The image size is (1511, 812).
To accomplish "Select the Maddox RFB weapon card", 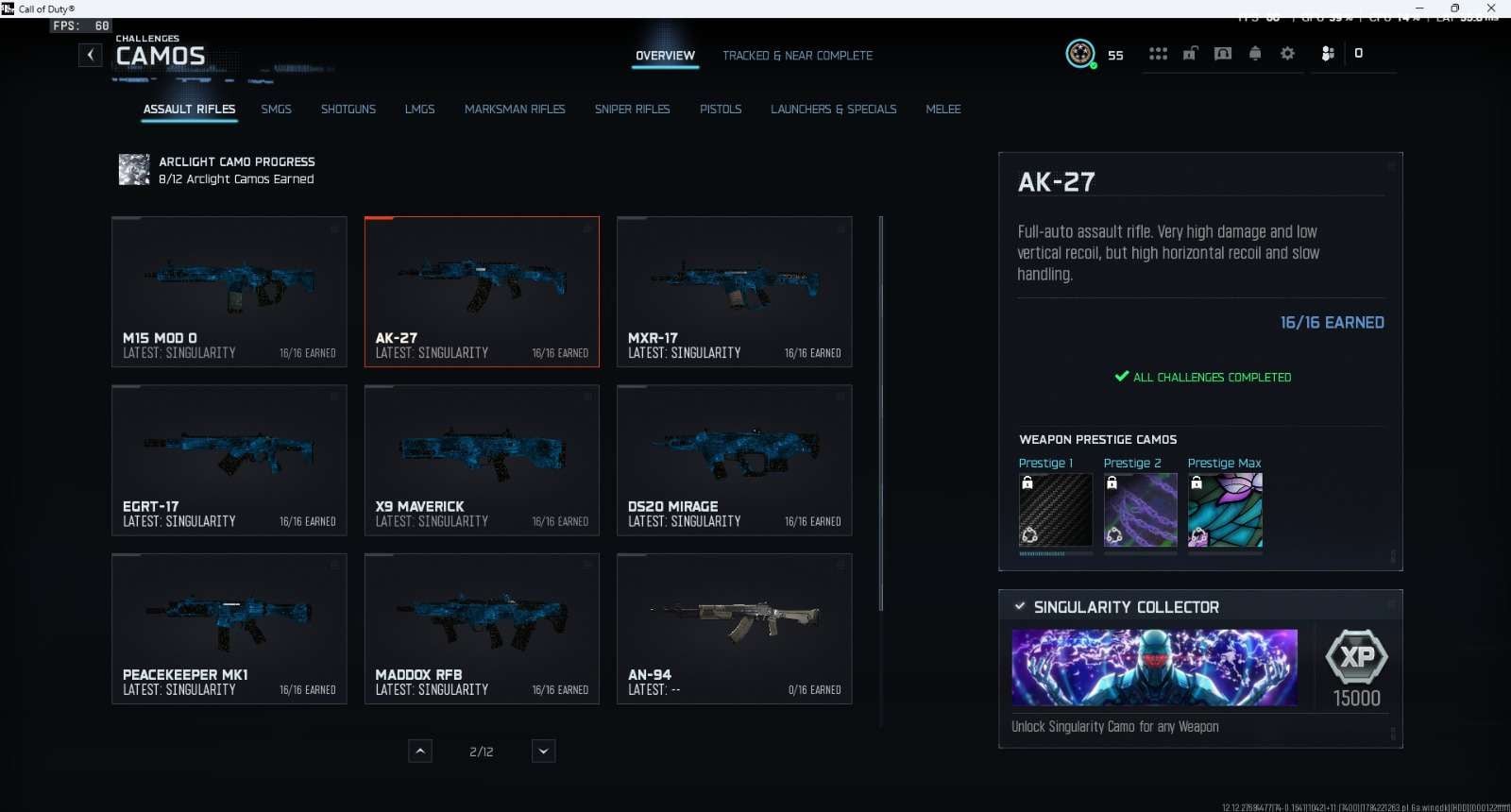I will [482, 629].
